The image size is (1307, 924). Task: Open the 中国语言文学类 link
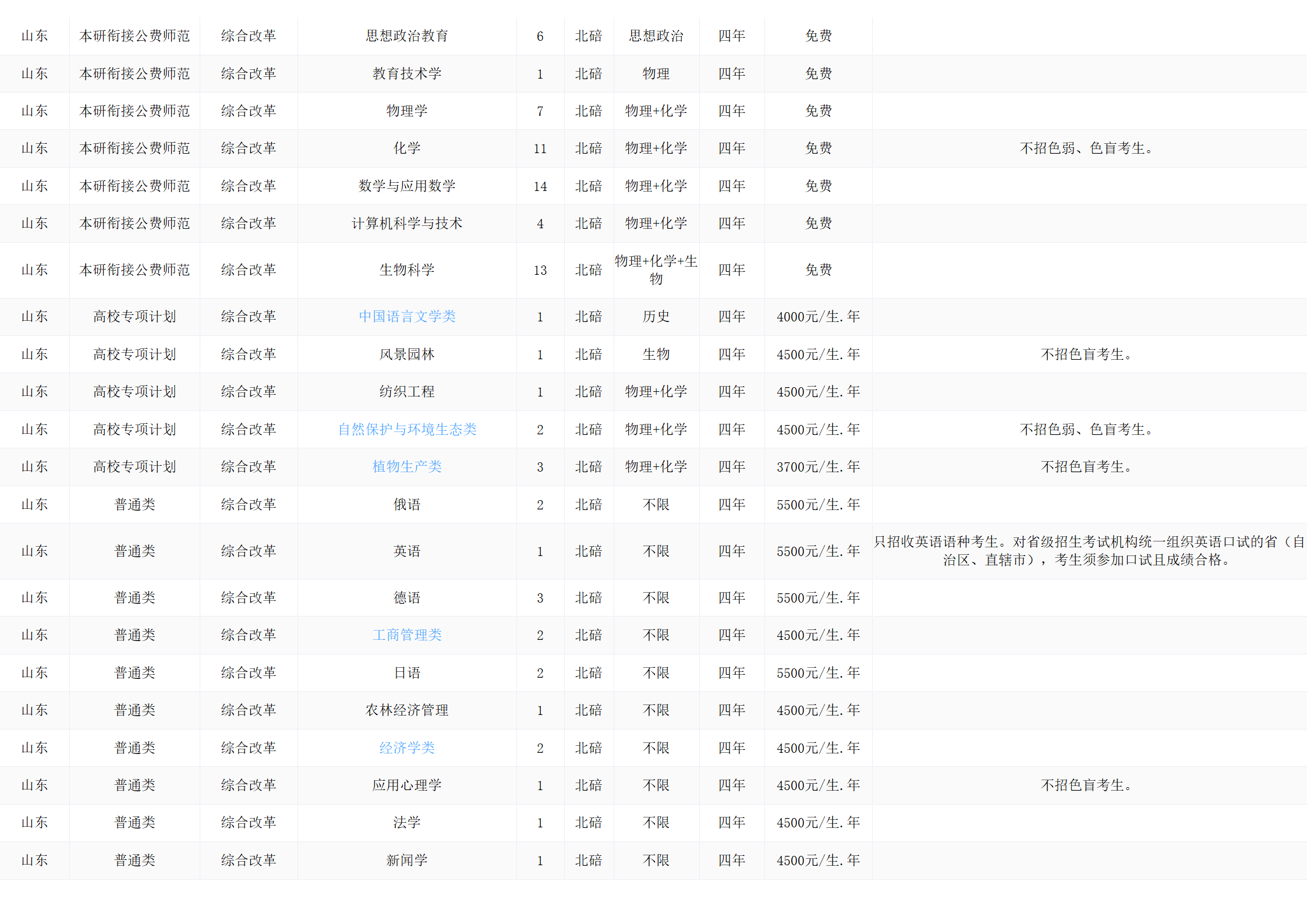(x=407, y=317)
